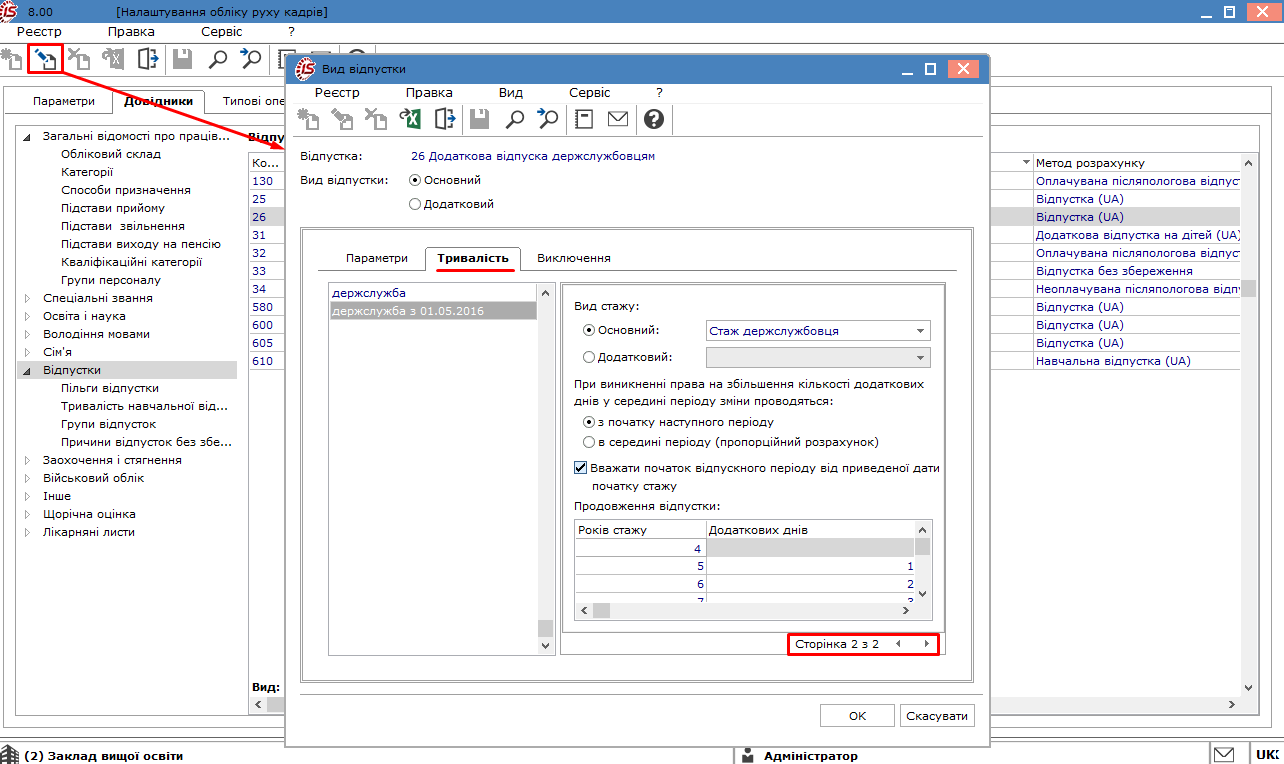Click horizontal scrollbar of Продовження відпустки table

tap(745, 610)
